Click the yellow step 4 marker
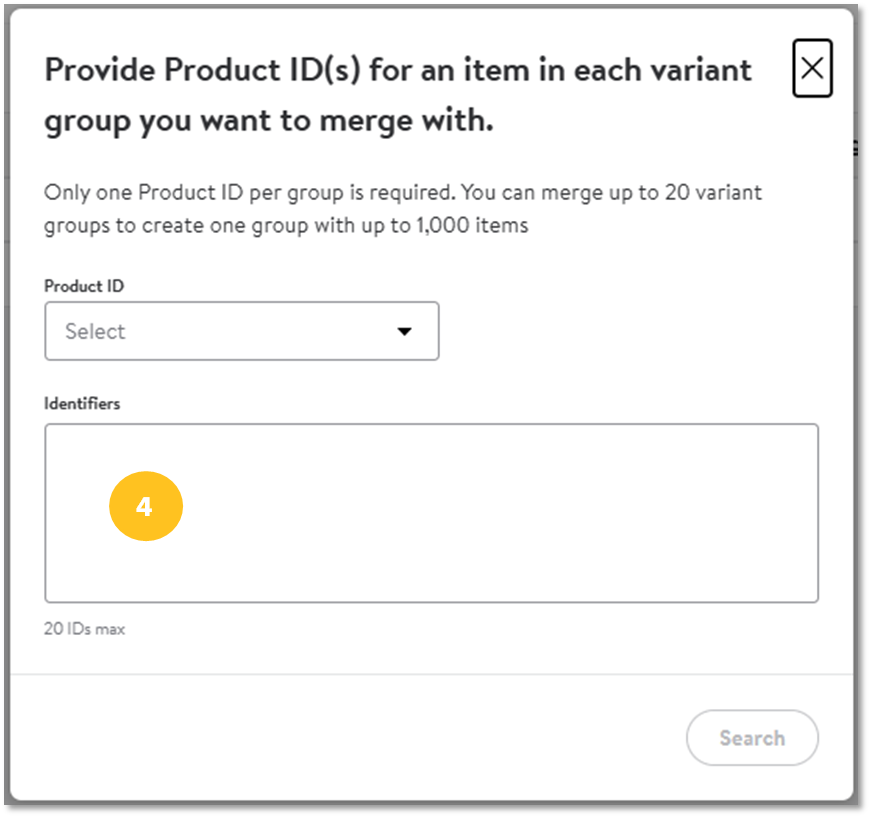Screen dimensions: 871x818 (x=146, y=506)
